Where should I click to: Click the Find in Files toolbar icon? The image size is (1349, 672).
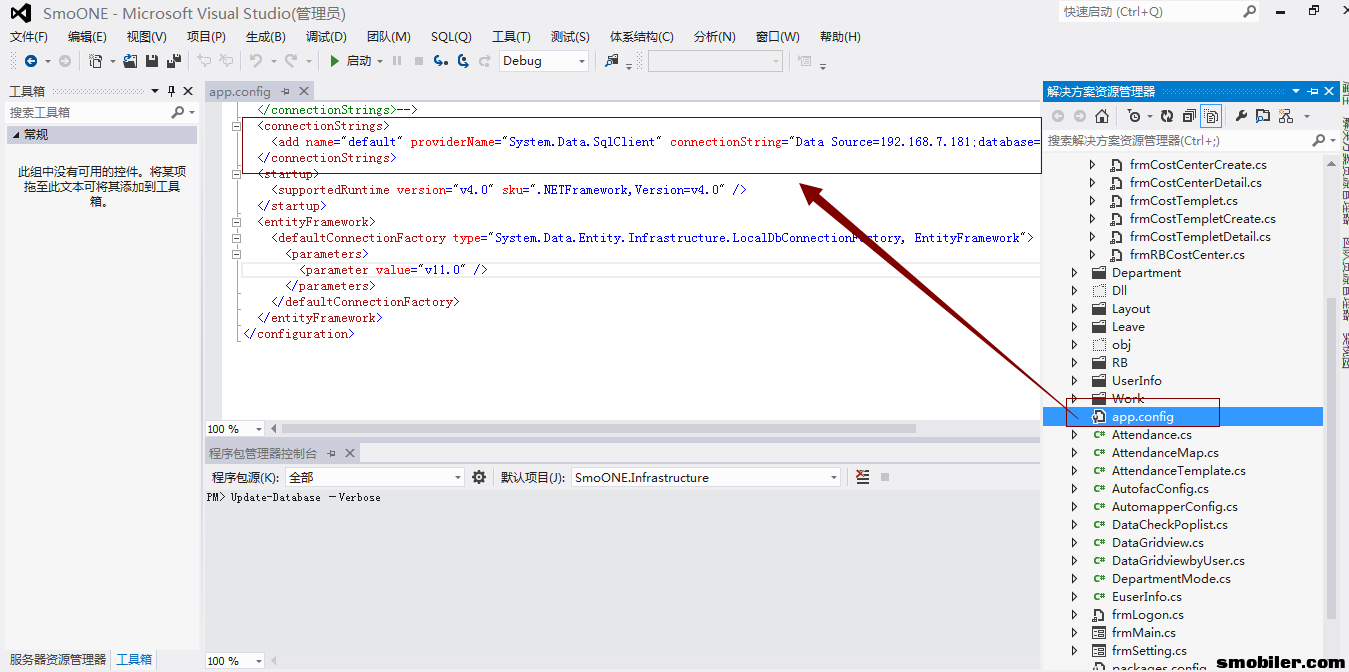(612, 61)
